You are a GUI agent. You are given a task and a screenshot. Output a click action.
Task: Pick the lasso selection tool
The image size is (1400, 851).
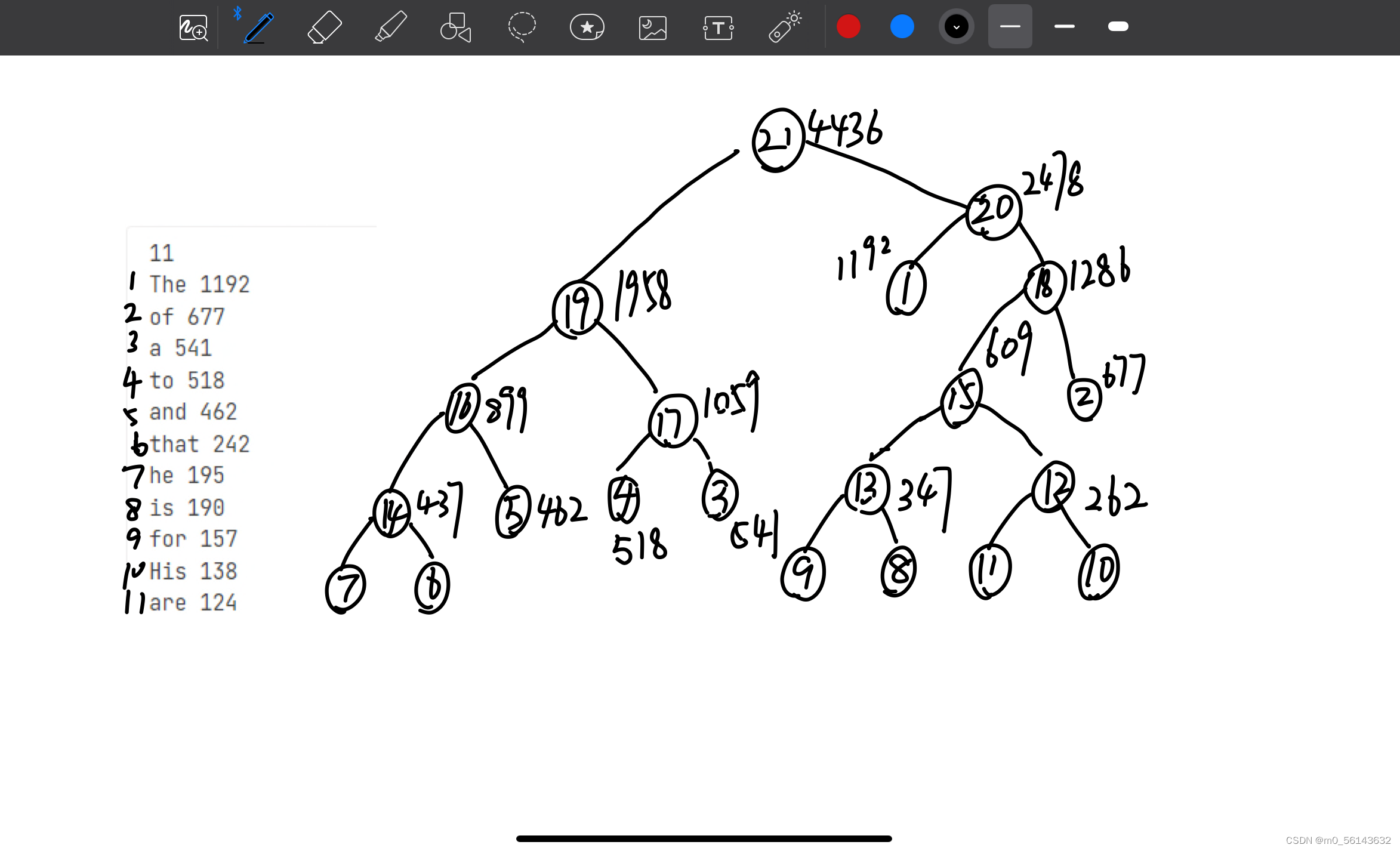[x=522, y=27]
